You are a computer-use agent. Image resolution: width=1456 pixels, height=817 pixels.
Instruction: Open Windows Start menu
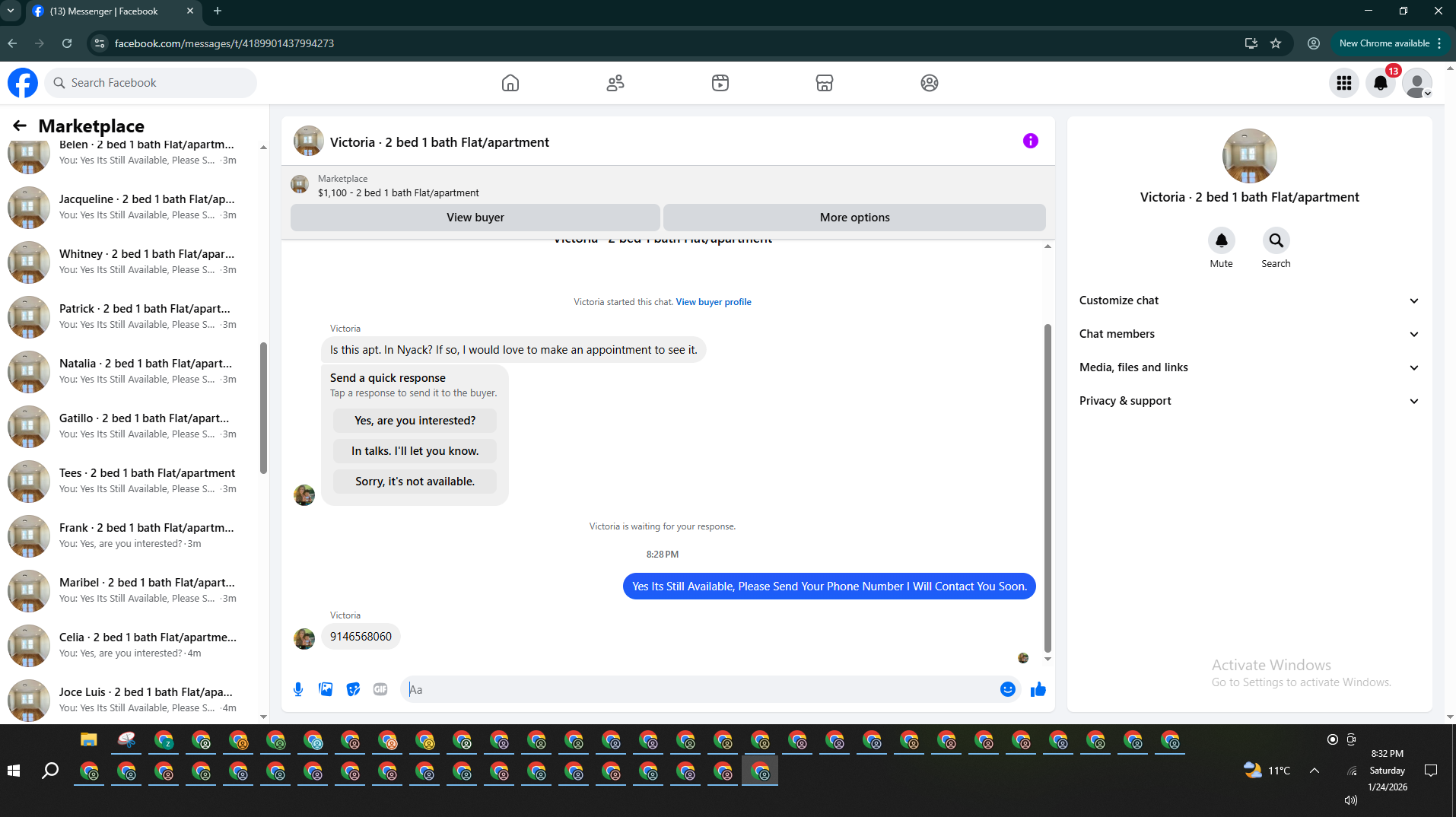14,771
